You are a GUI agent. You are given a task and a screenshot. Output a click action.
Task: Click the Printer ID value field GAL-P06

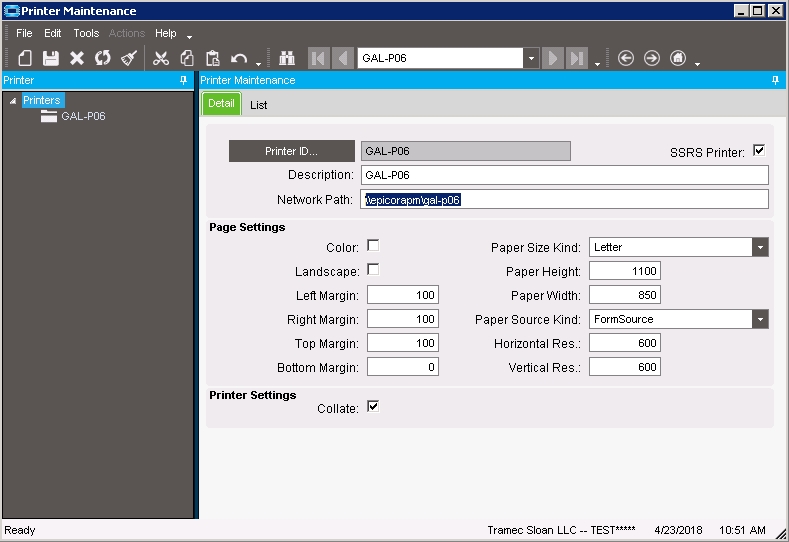465,151
